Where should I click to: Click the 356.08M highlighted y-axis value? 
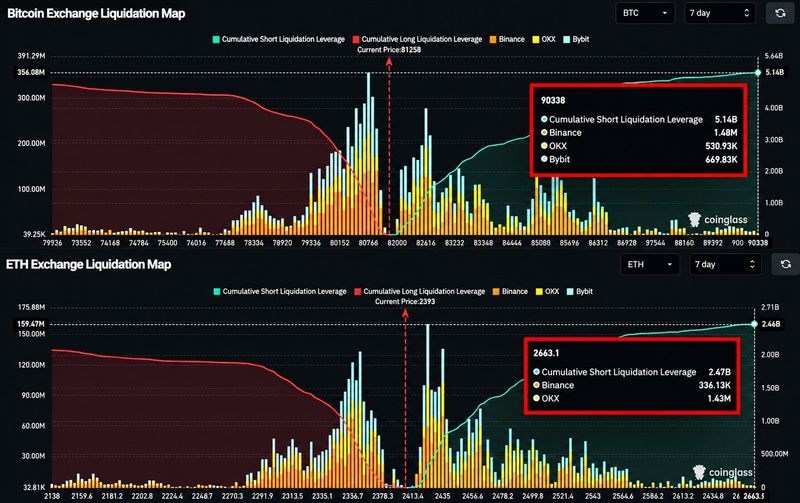(31, 72)
